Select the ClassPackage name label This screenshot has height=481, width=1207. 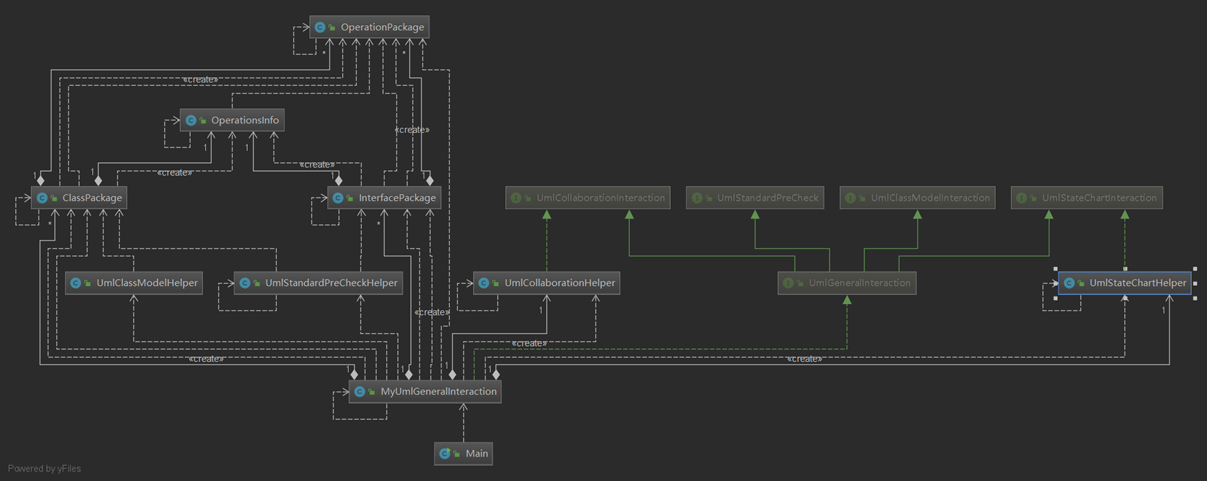pyautogui.click(x=92, y=198)
